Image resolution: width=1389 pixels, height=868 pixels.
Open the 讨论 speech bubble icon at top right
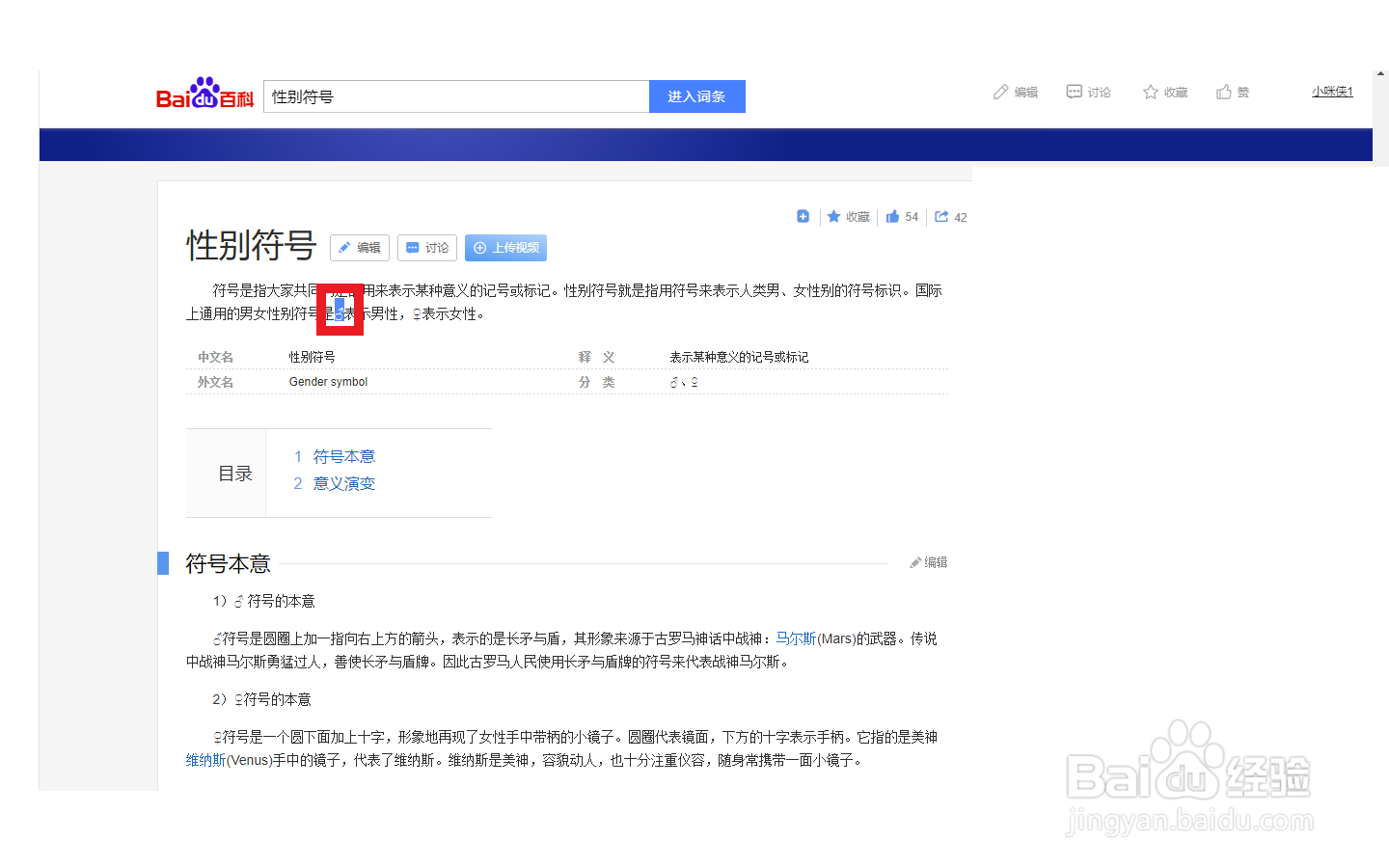(1088, 92)
